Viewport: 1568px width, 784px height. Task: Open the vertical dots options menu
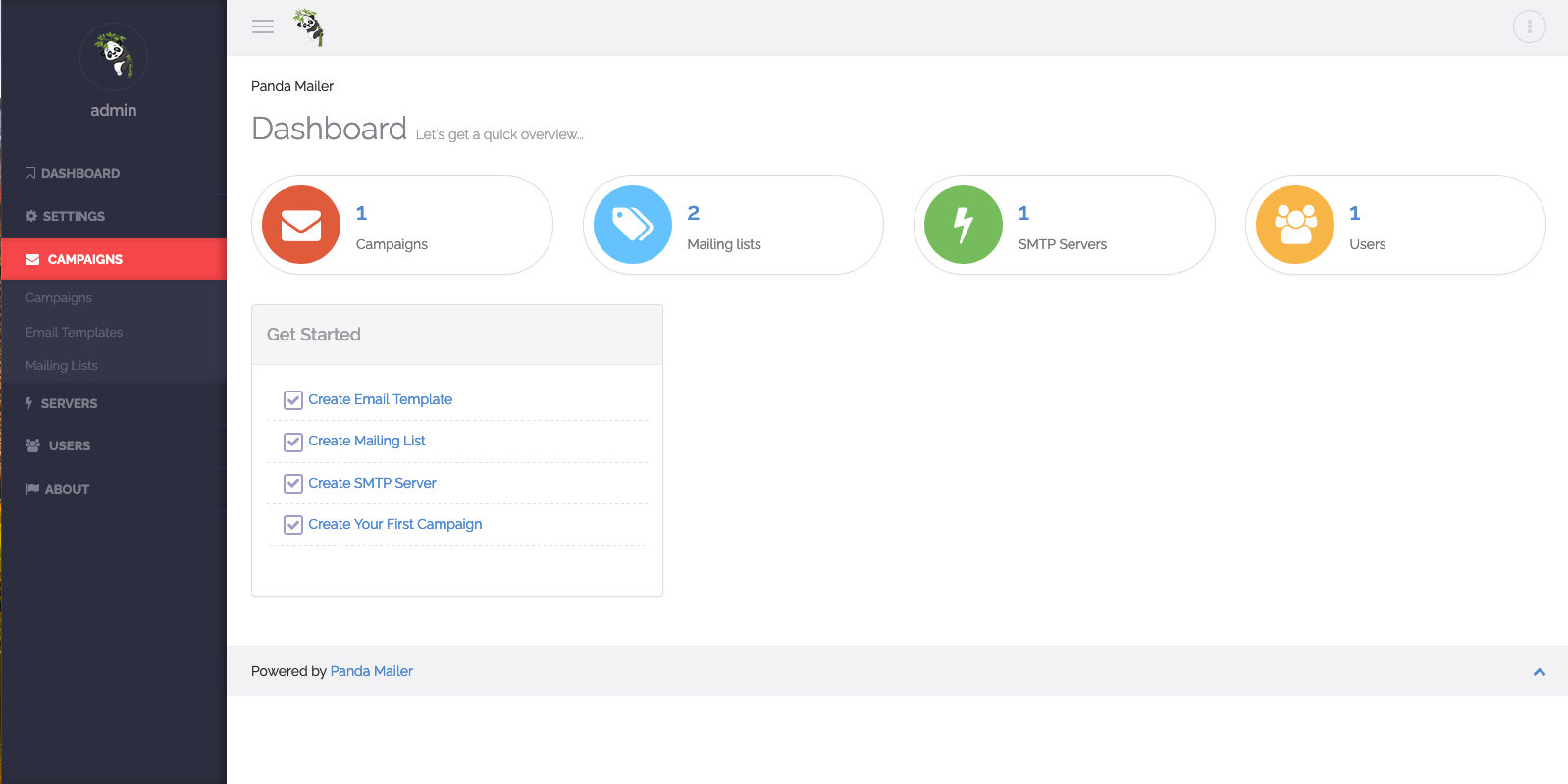tap(1529, 26)
